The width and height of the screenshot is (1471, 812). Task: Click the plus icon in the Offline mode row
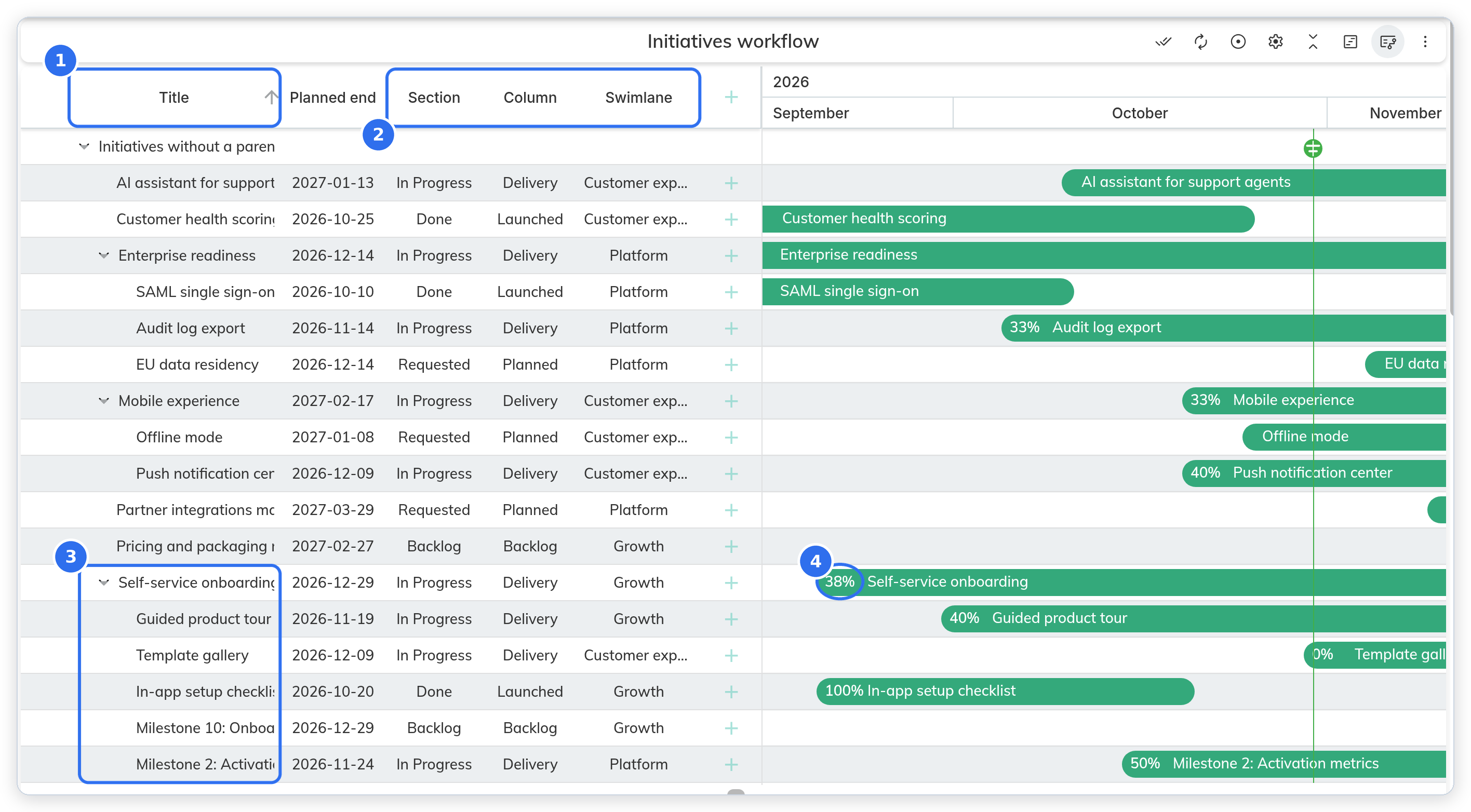click(731, 438)
